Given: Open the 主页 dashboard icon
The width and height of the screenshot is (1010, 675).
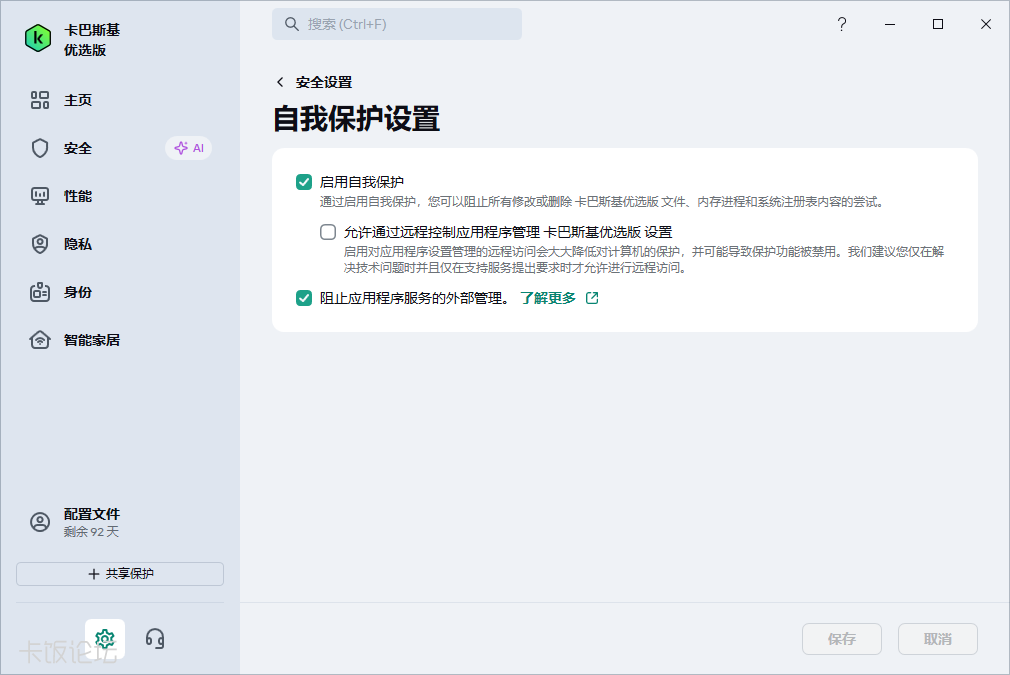Looking at the screenshot, I should (x=40, y=100).
